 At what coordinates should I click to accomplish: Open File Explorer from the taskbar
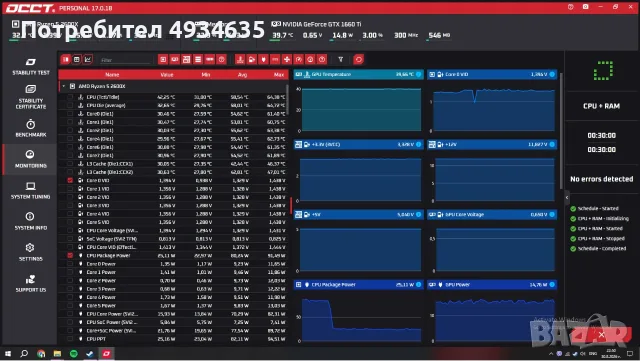[x=57, y=353]
